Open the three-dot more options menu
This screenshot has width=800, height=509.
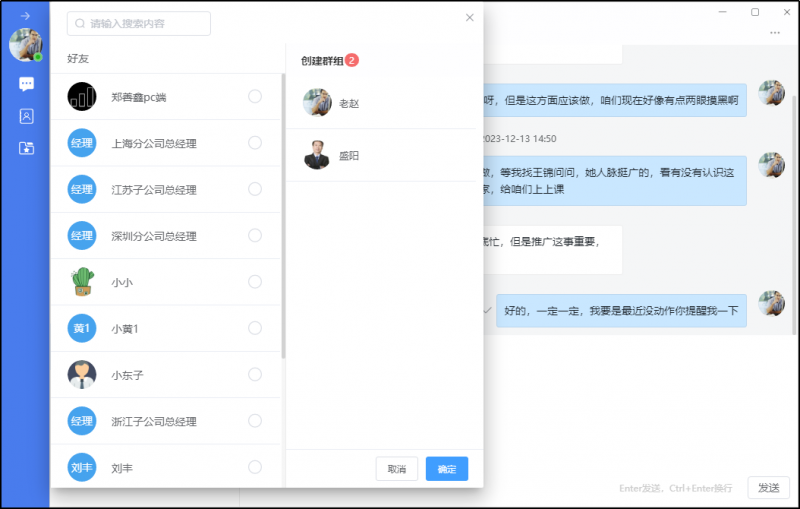tap(775, 33)
